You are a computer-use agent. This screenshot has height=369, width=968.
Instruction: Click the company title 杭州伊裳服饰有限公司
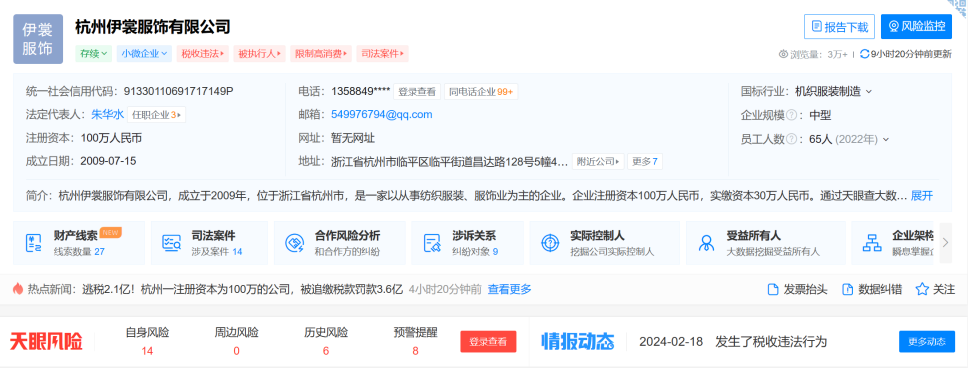152,27
